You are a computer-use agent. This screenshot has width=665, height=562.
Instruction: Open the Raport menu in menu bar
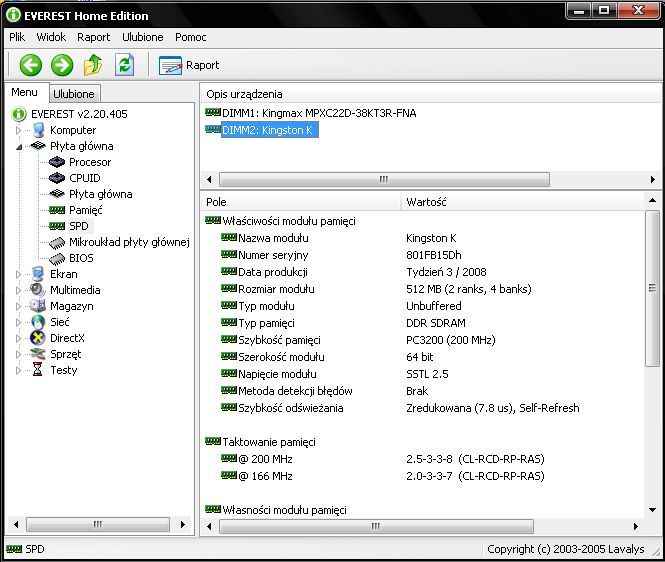(x=94, y=37)
